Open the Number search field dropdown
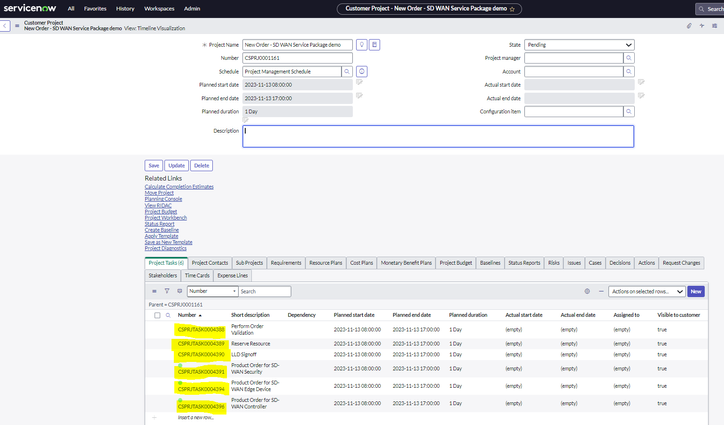724x425 pixels. [212, 291]
